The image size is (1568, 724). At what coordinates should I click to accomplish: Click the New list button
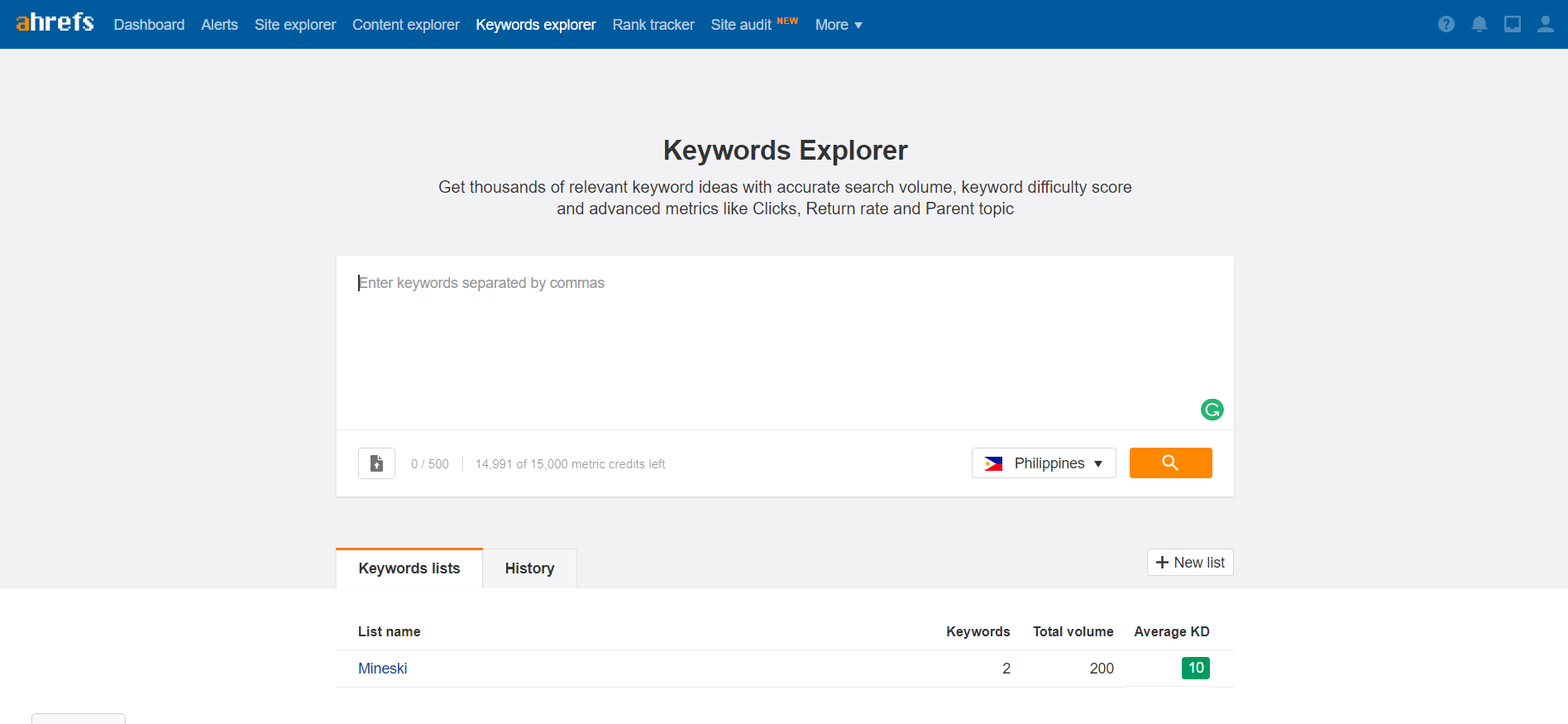(x=1189, y=563)
